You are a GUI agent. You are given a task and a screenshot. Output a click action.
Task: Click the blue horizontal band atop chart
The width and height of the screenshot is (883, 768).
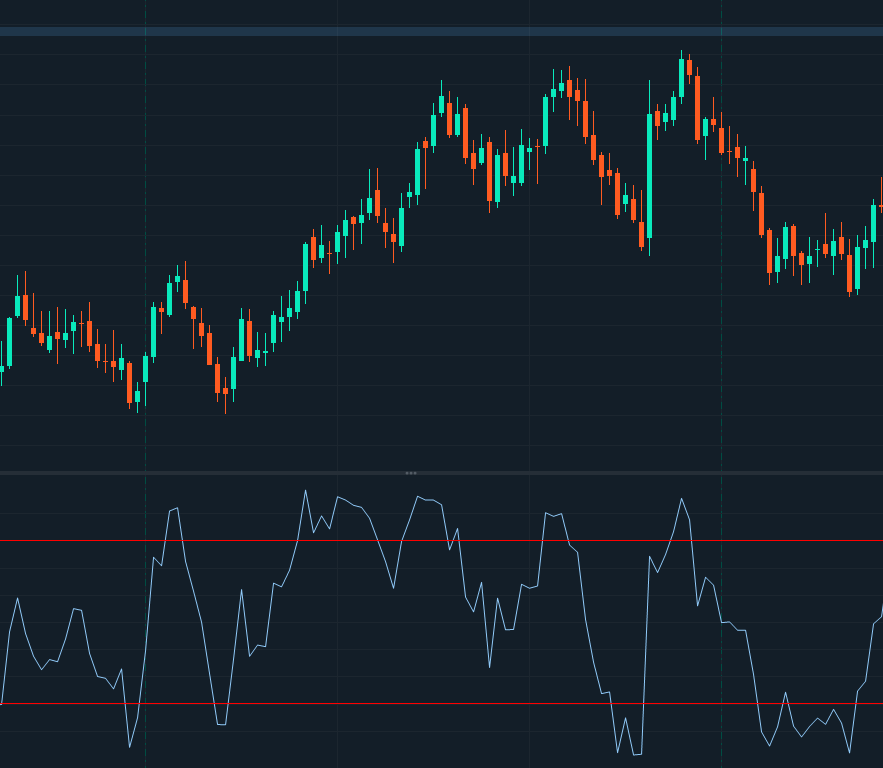pos(440,31)
